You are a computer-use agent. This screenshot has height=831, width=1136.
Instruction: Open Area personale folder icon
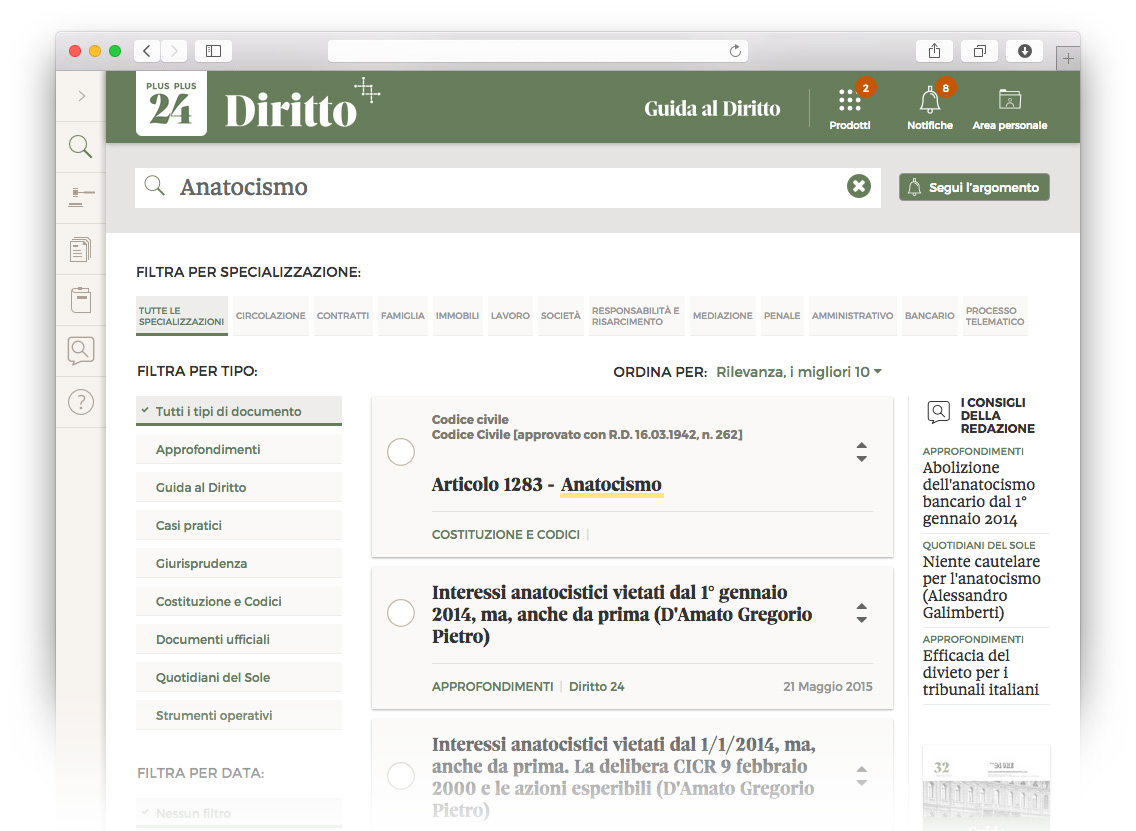coord(1010,97)
